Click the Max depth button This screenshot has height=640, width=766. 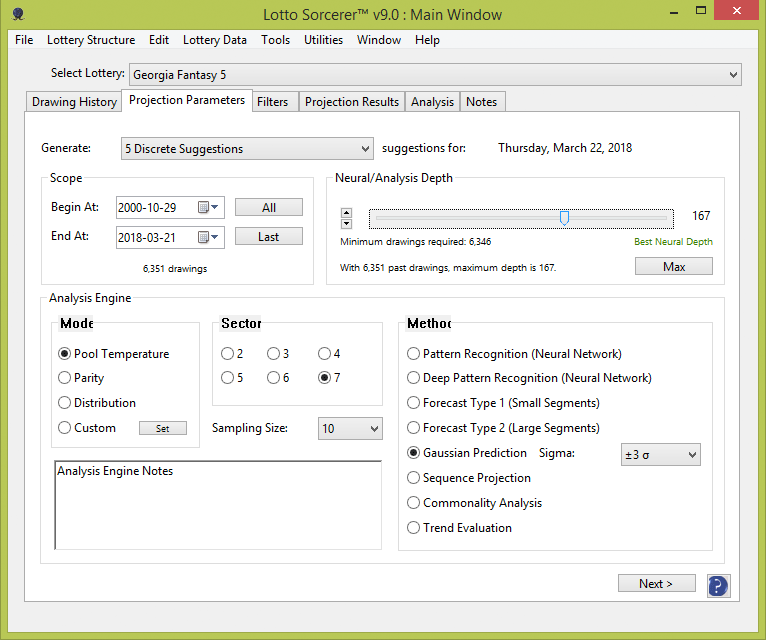click(x=674, y=266)
